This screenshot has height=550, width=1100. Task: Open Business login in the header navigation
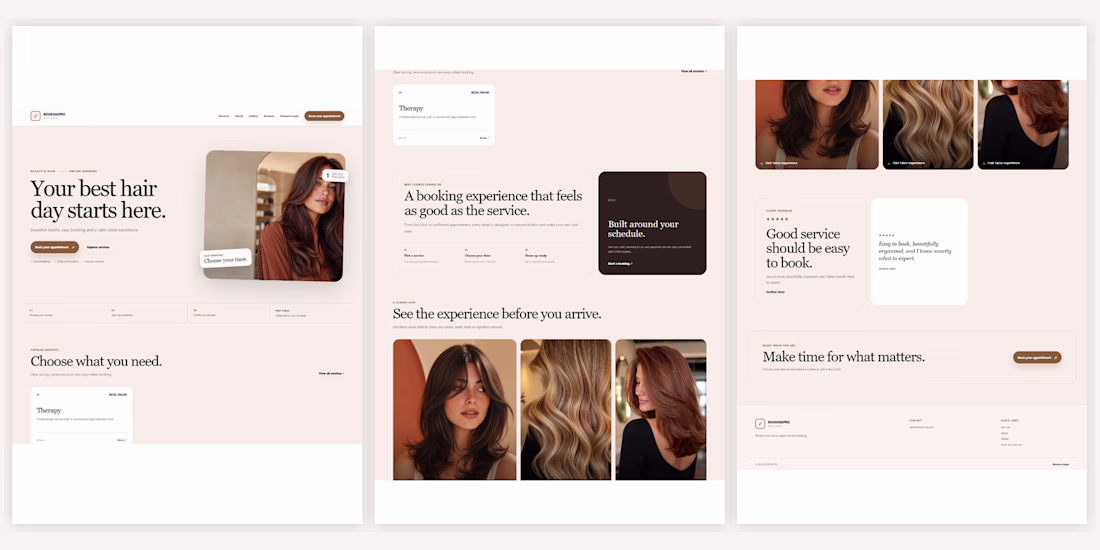(289, 116)
